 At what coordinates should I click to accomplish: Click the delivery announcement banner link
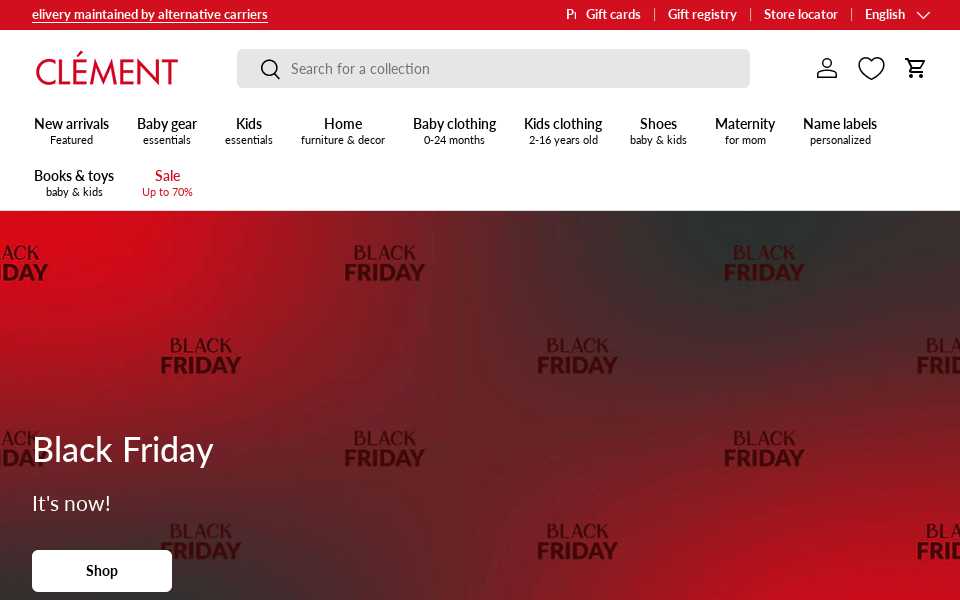tap(150, 14)
